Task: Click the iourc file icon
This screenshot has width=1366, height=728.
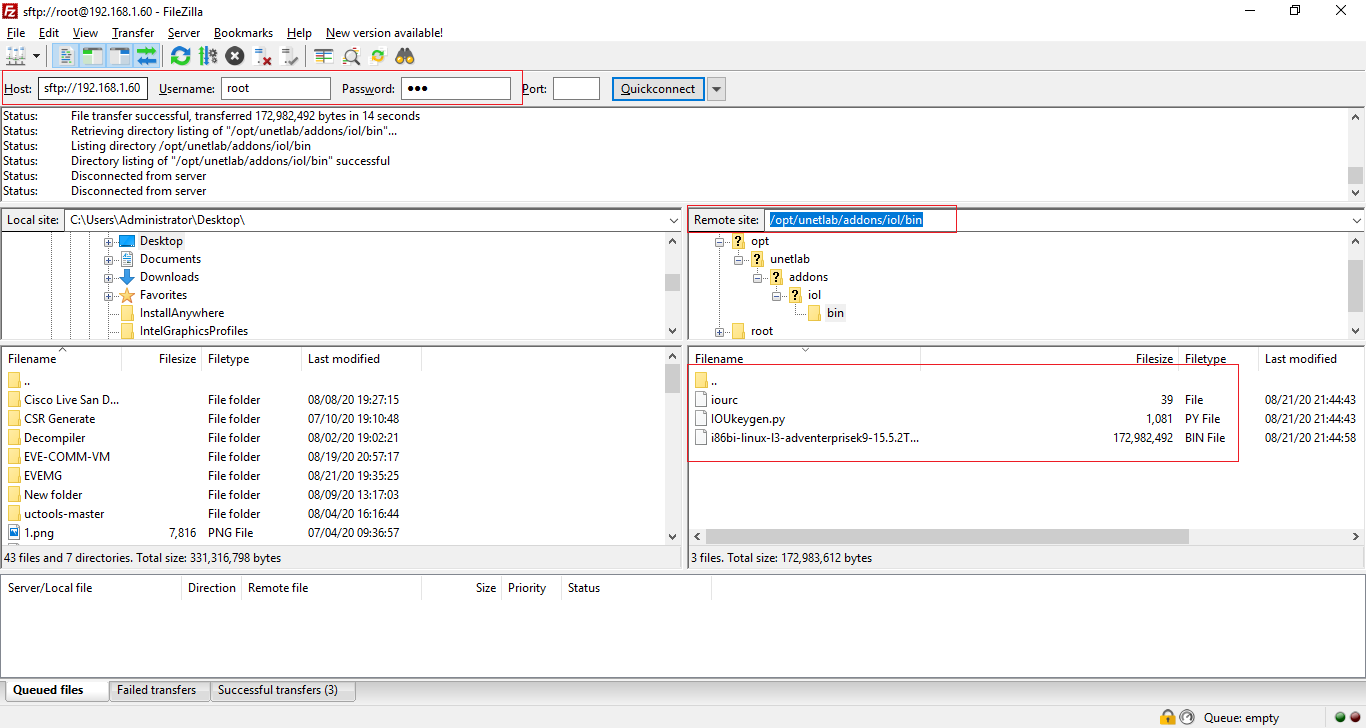Action: [x=701, y=400]
